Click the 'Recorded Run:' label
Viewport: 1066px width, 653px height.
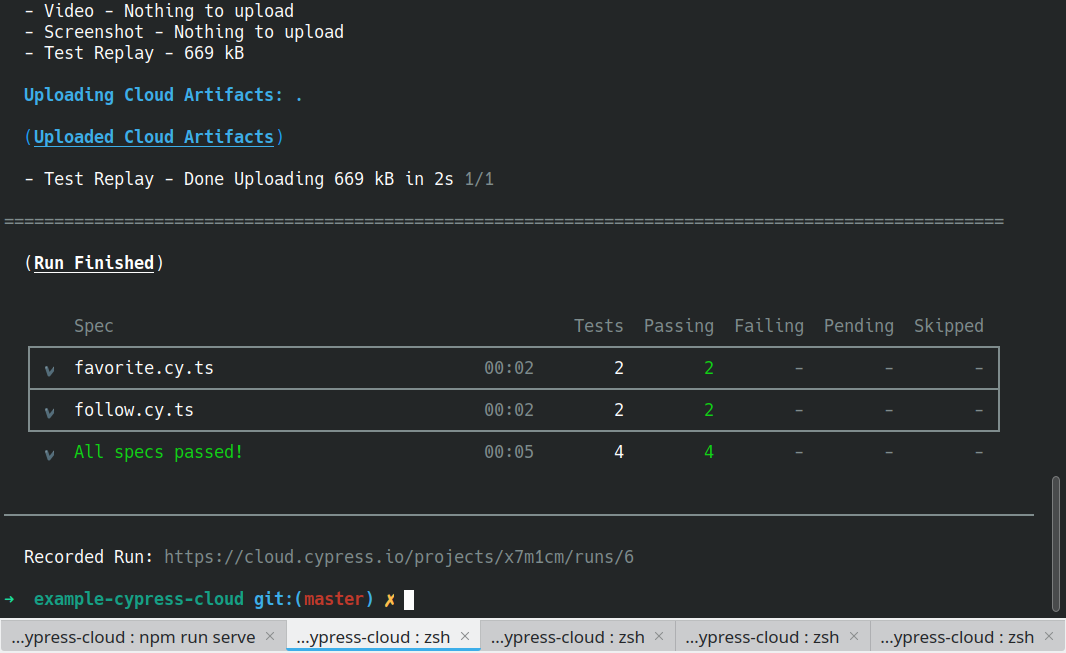click(88, 557)
